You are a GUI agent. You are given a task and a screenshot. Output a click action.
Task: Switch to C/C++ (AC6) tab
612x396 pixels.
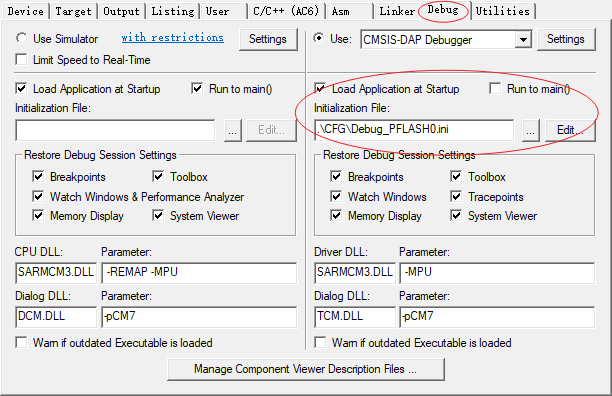[x=286, y=11]
